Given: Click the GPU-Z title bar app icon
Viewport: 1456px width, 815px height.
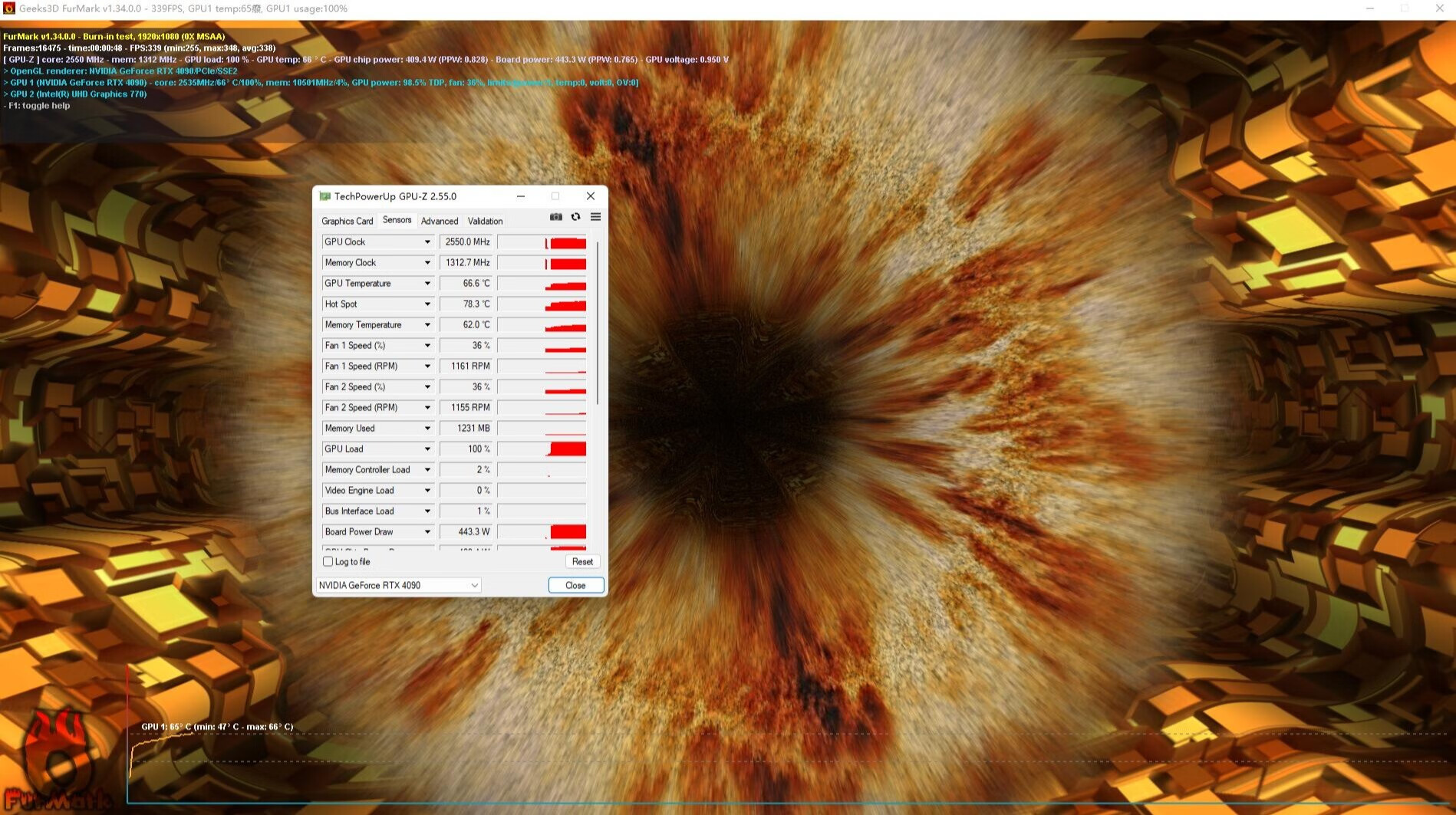Looking at the screenshot, I should tap(324, 196).
